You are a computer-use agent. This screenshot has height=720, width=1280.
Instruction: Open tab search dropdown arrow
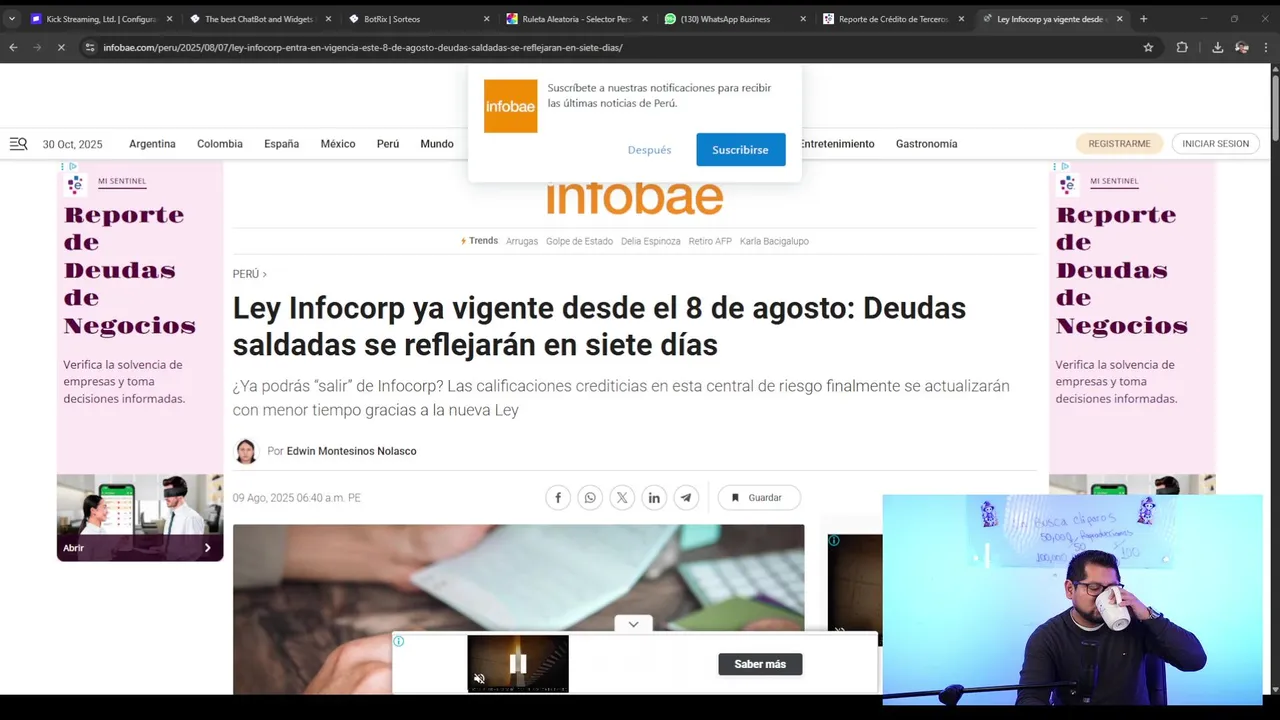[x=12, y=19]
